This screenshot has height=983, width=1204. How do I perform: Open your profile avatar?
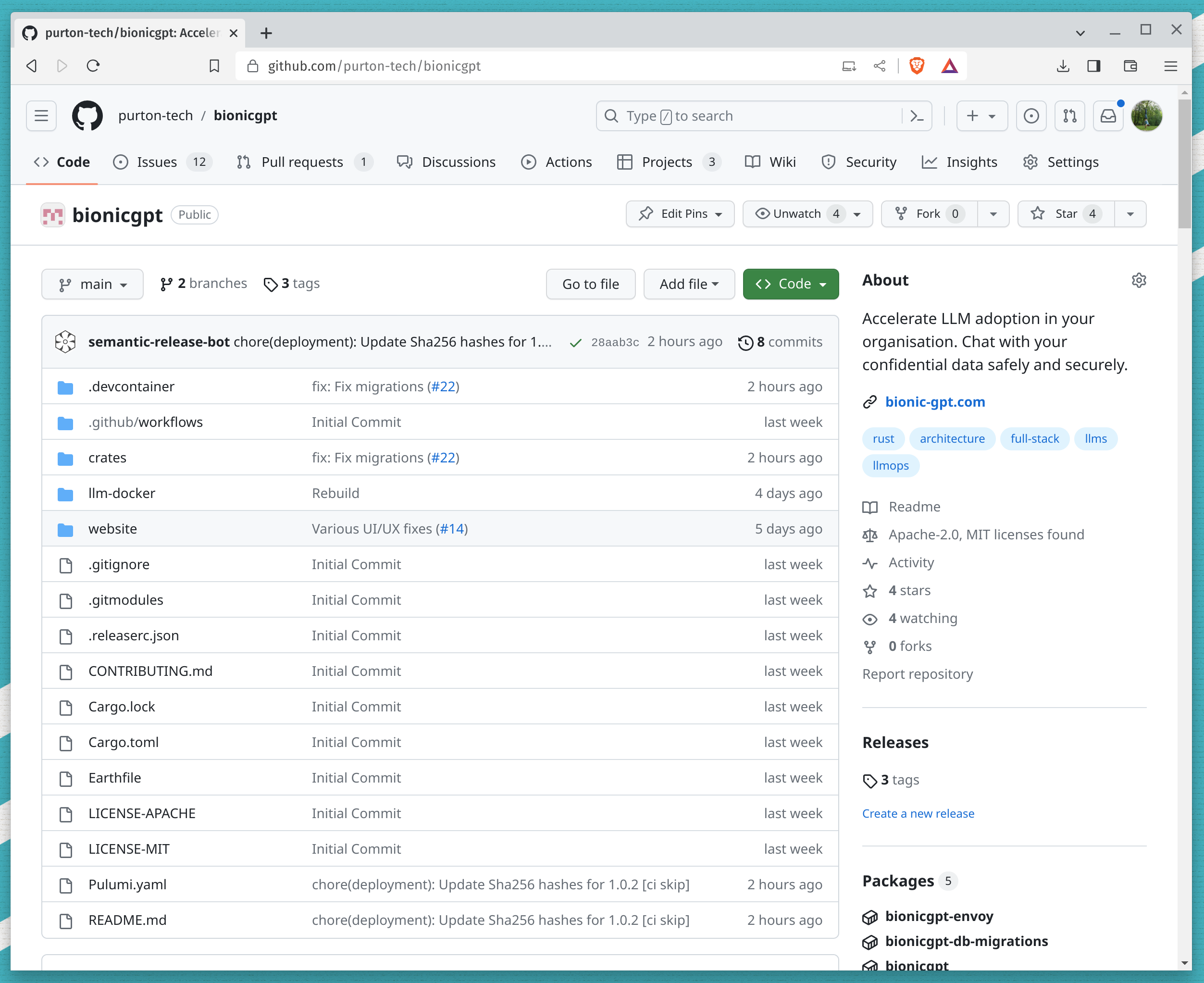[1146, 115]
